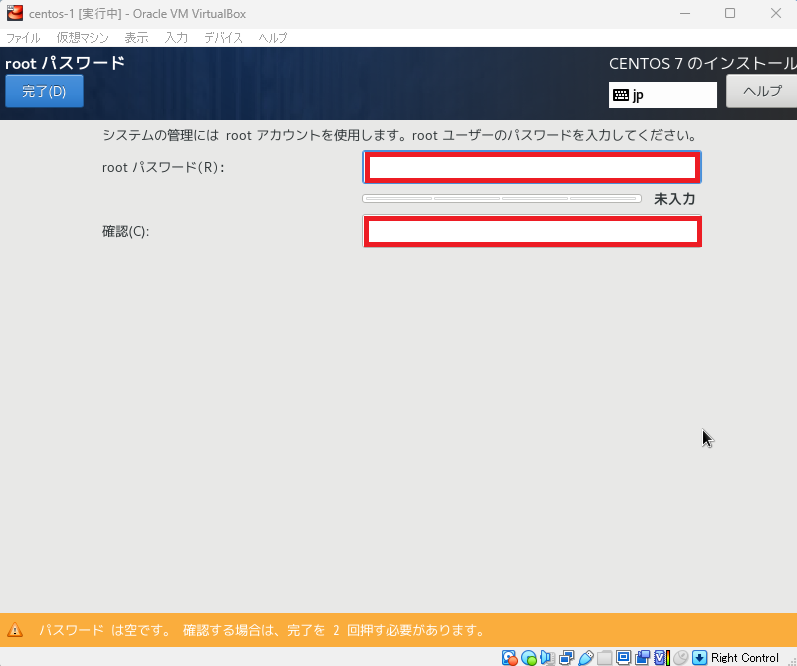Open the 仮想マシン menu

[82, 38]
